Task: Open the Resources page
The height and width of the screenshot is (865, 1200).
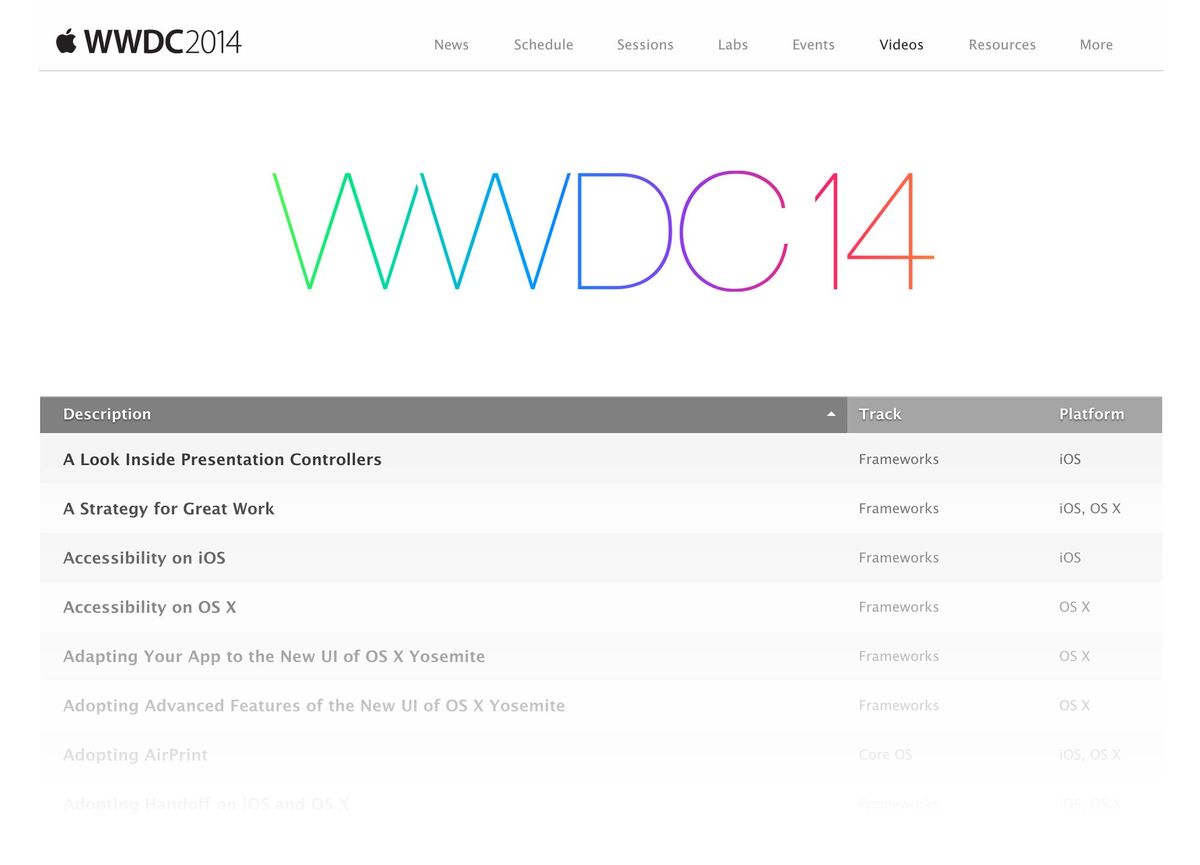Action: 1002,45
